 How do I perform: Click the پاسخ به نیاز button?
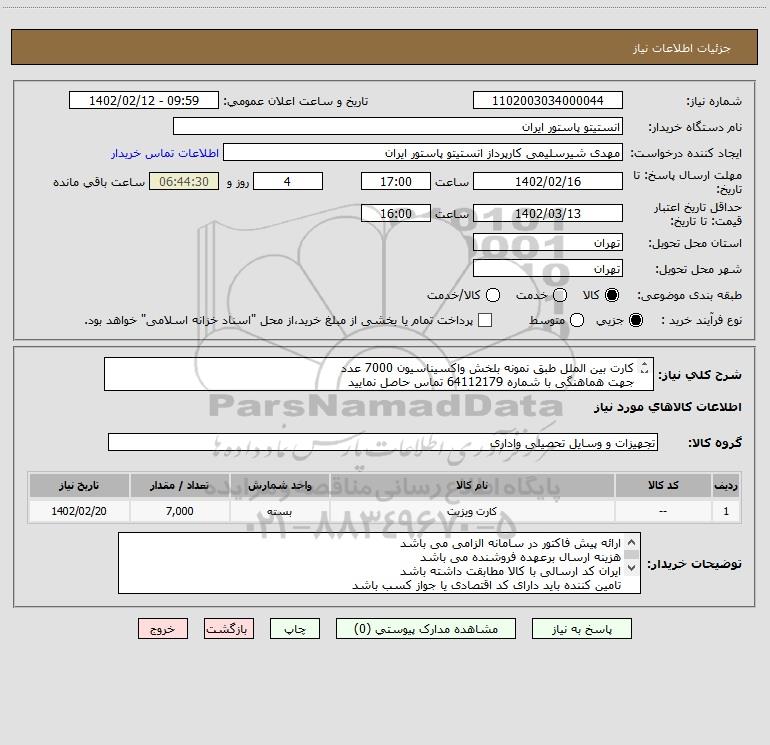click(581, 629)
